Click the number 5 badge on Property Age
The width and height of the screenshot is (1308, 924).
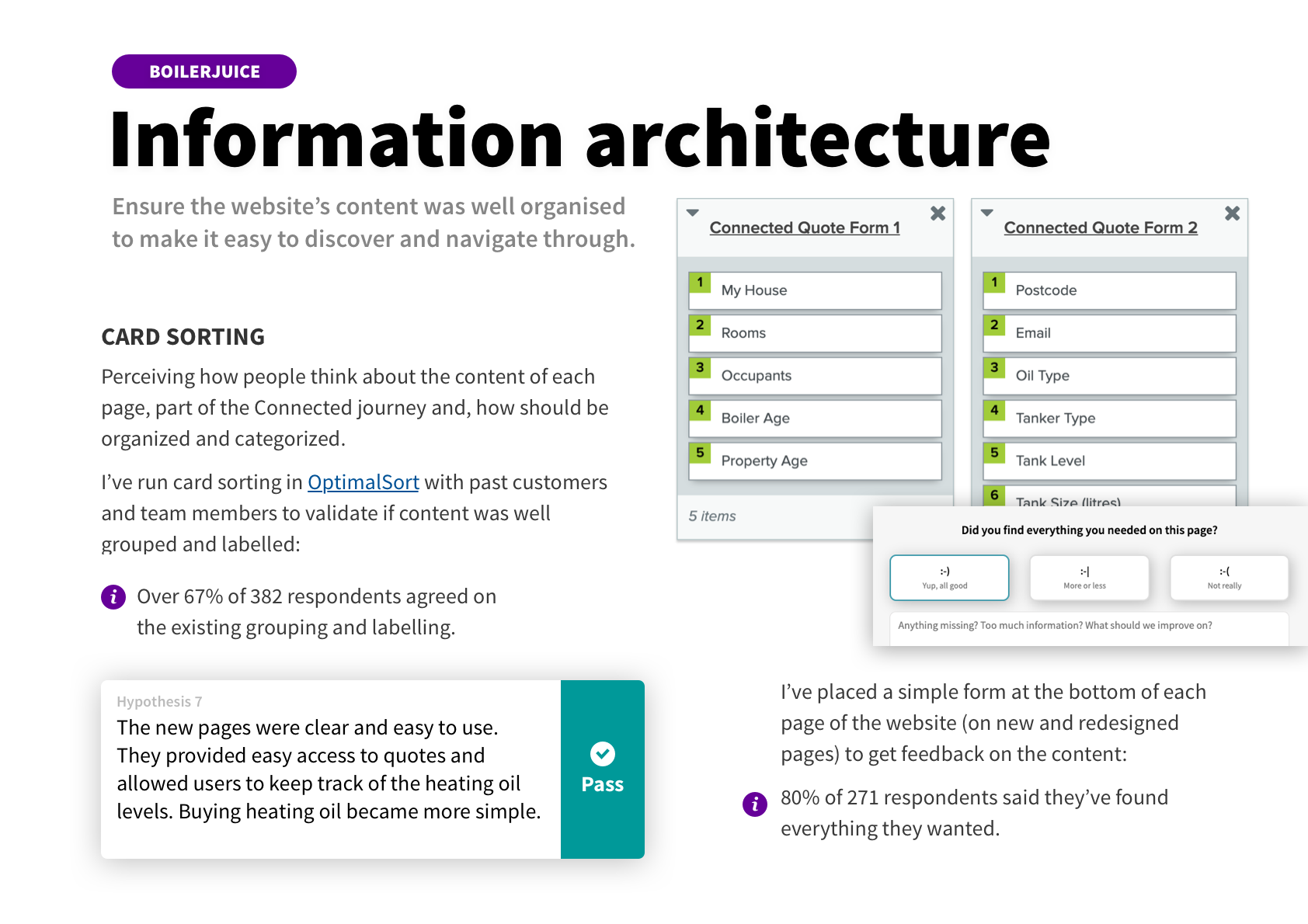click(700, 453)
